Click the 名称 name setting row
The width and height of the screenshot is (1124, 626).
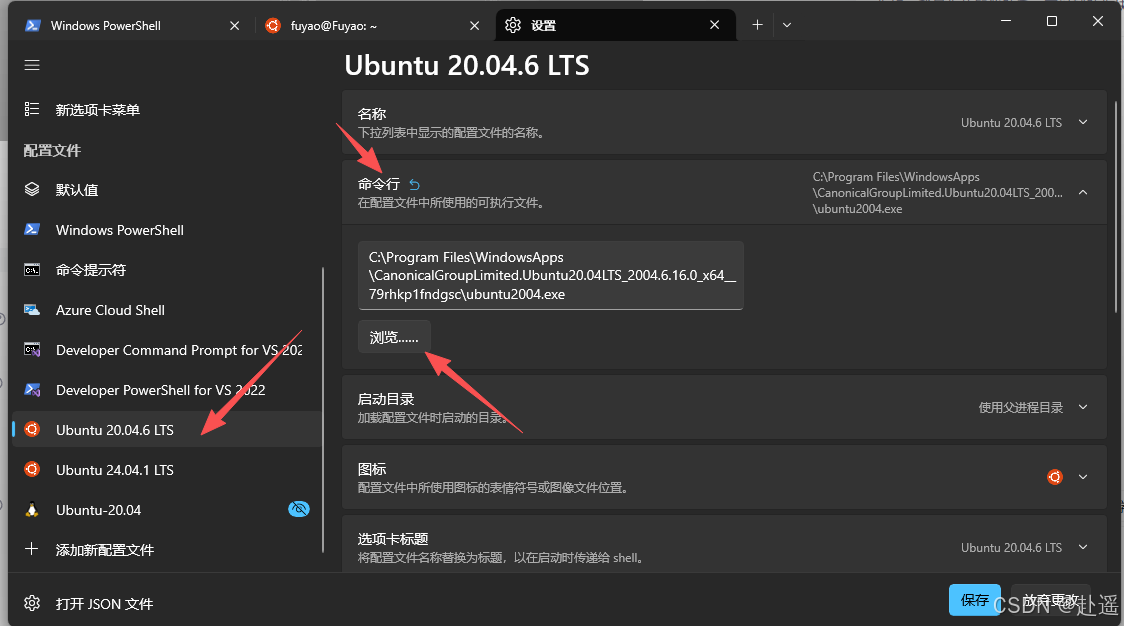pos(724,122)
